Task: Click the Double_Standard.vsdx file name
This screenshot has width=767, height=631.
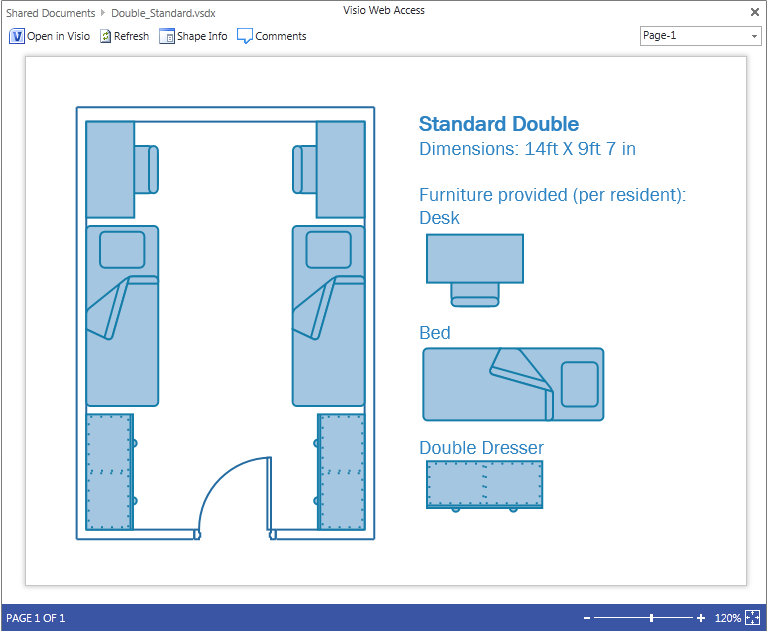Action: (163, 13)
